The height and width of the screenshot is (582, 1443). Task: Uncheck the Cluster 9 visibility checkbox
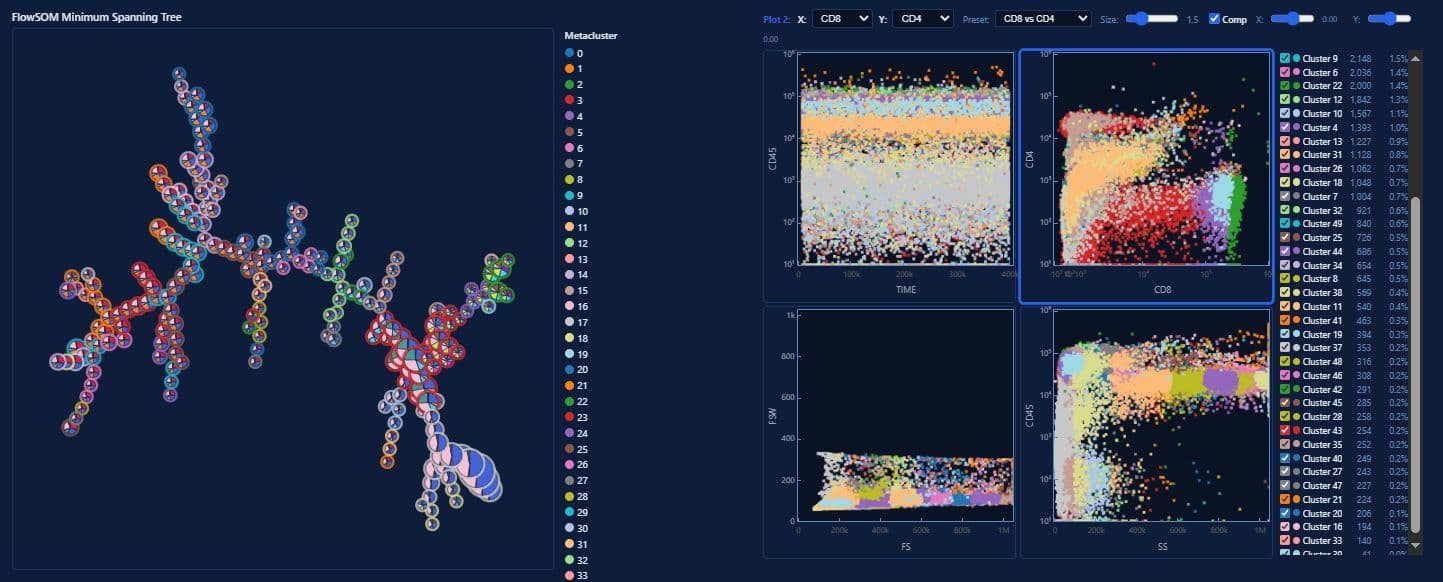[x=1286, y=58]
